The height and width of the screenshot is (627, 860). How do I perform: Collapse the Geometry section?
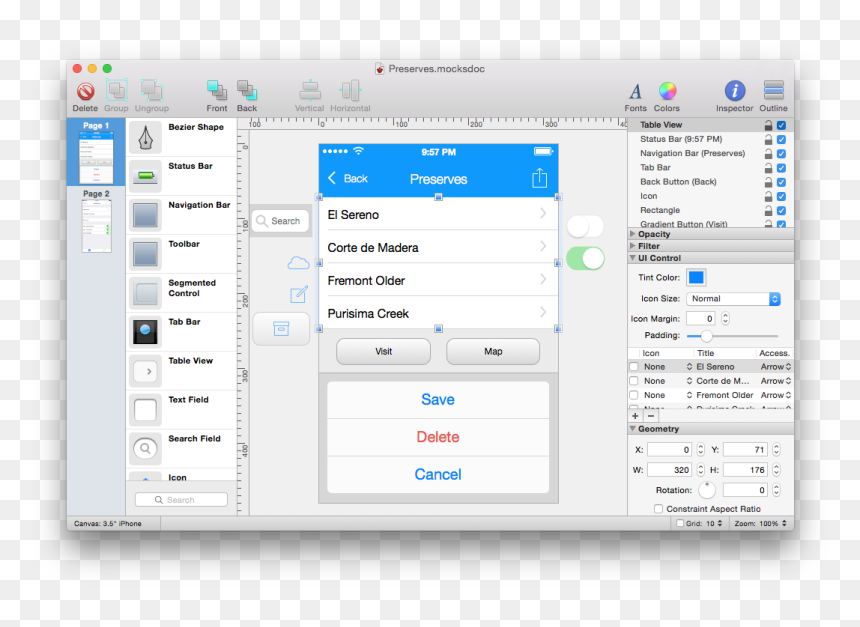click(x=632, y=429)
